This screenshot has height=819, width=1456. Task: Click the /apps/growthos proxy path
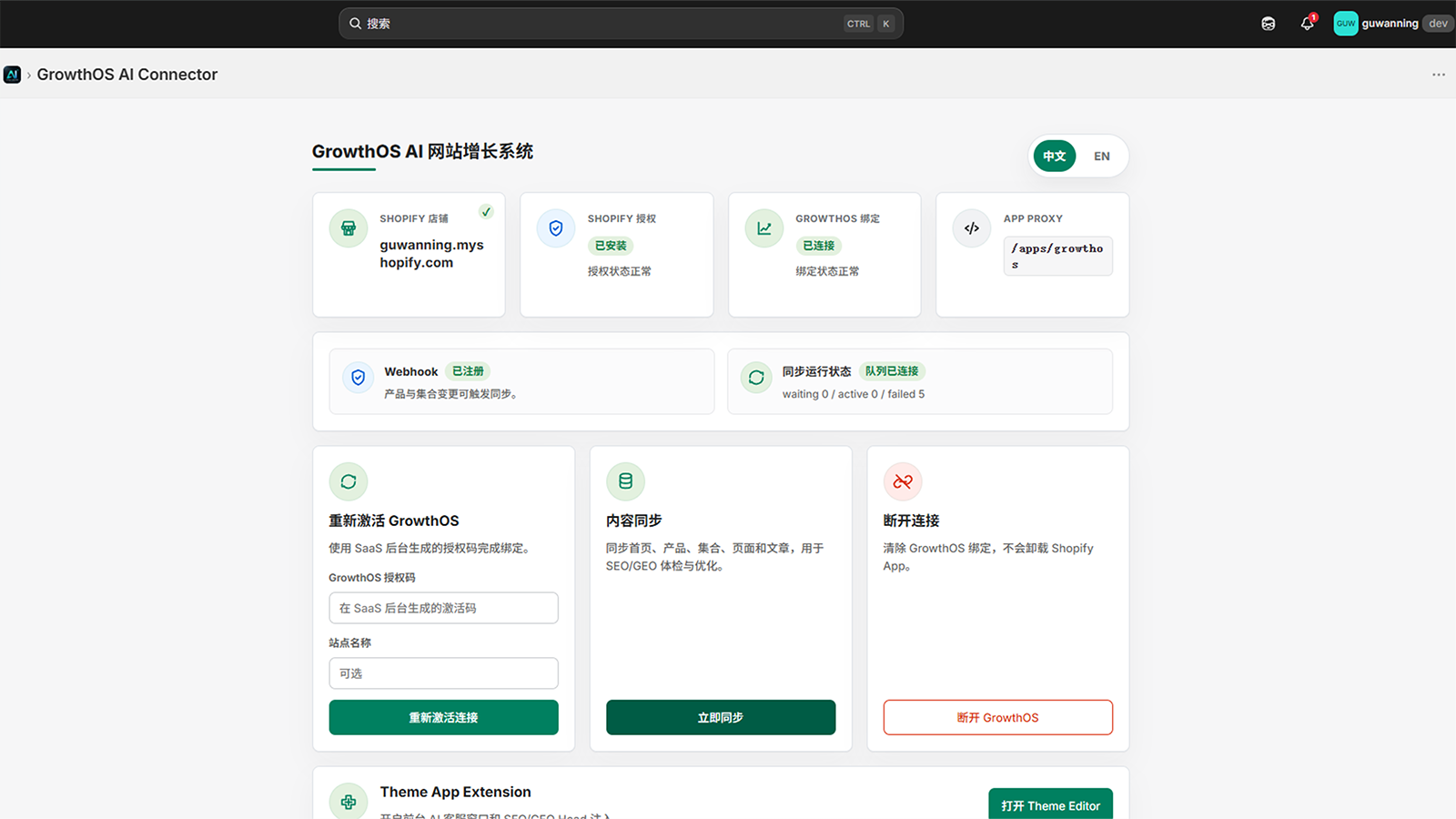tap(1057, 256)
